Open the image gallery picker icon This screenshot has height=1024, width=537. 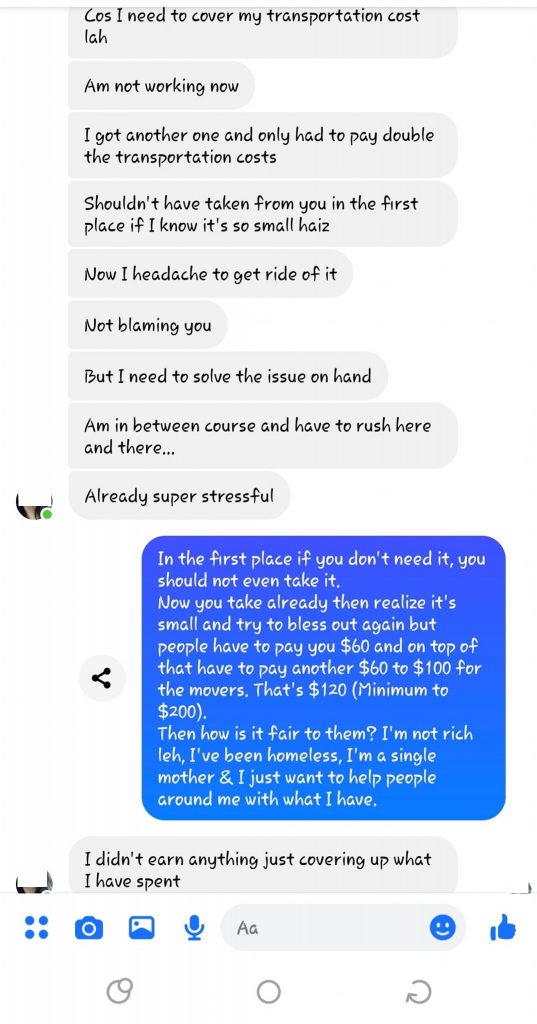click(141, 927)
